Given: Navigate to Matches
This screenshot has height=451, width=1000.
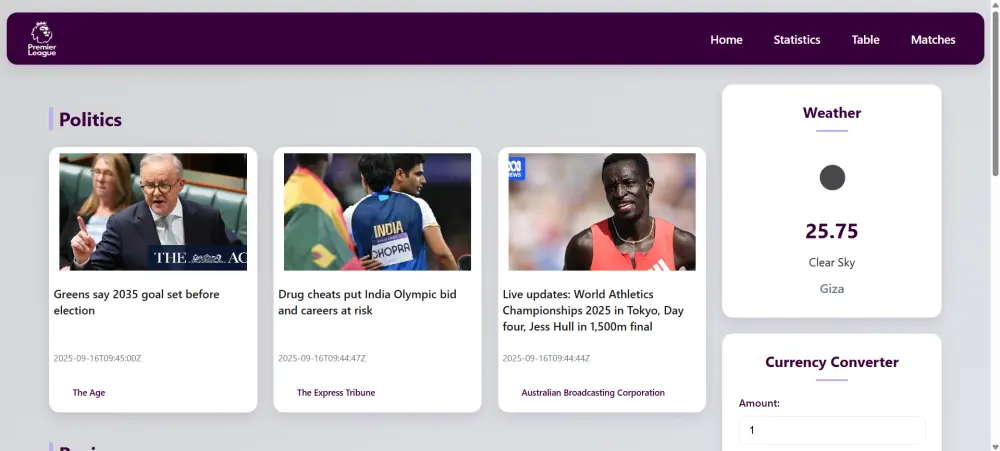Looking at the screenshot, I should pyautogui.click(x=933, y=40).
